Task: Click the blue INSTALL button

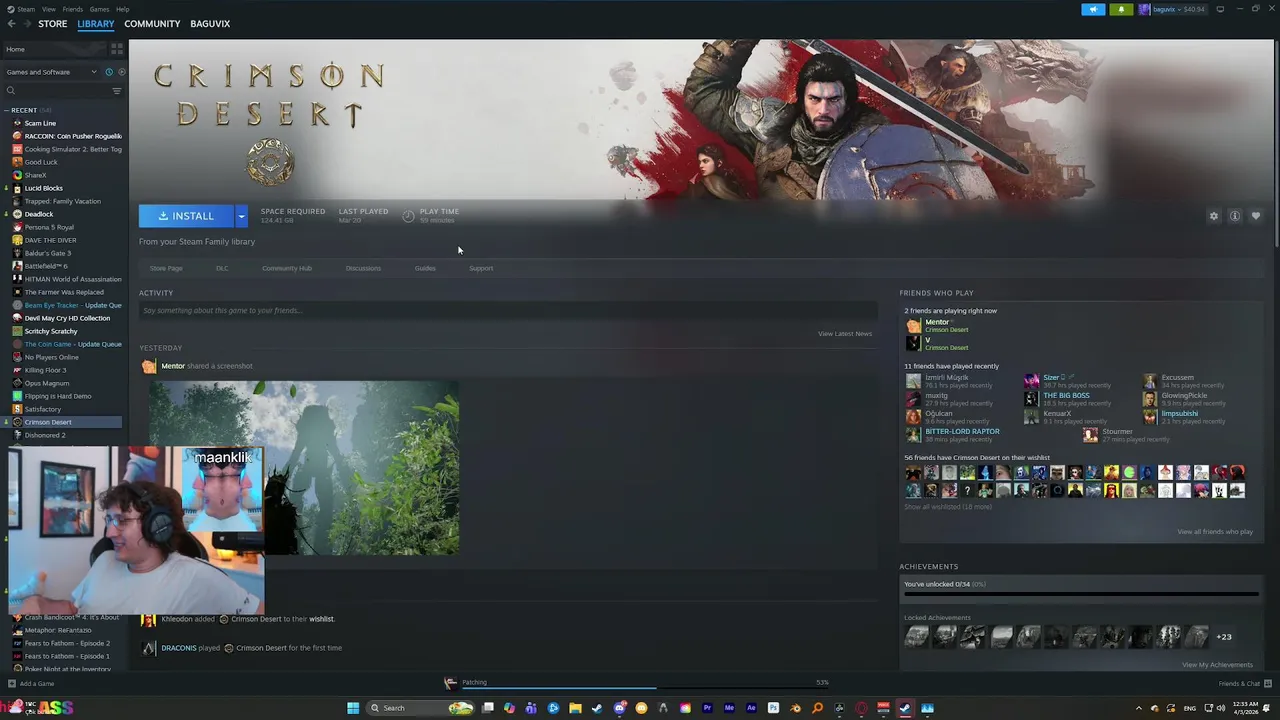Action: pos(186,216)
